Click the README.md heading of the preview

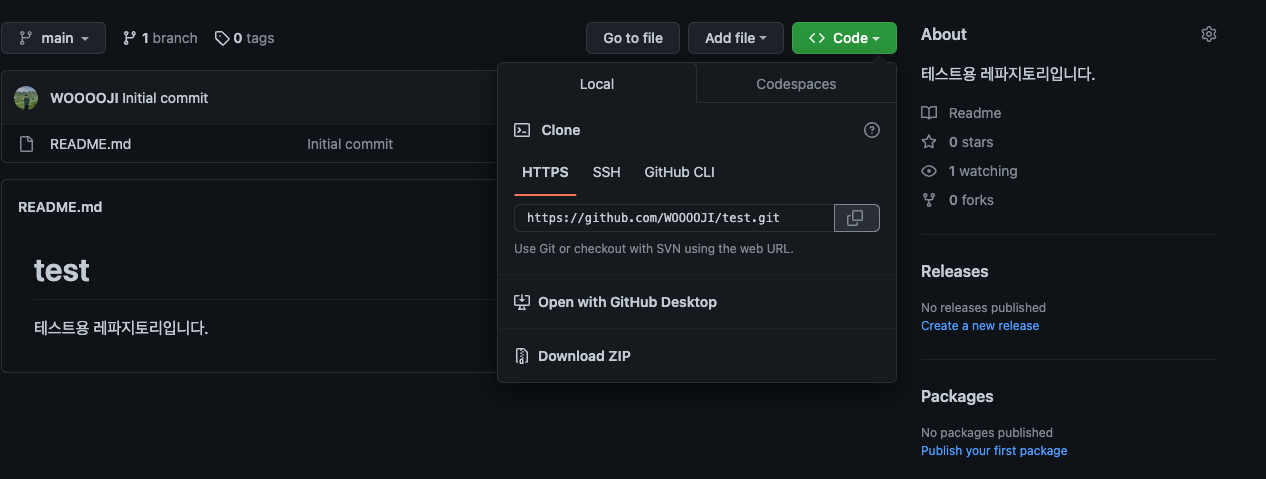click(60, 207)
